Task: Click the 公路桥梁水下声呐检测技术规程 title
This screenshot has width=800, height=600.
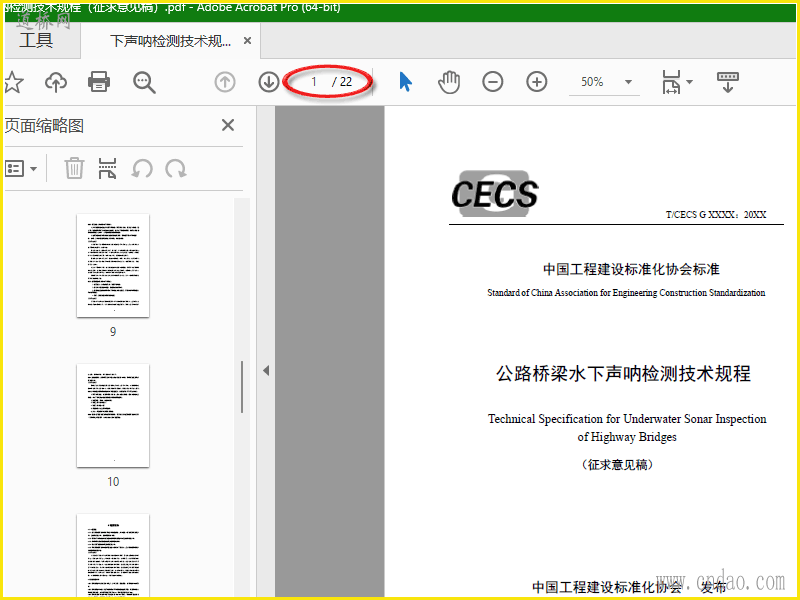Action: 623,373
